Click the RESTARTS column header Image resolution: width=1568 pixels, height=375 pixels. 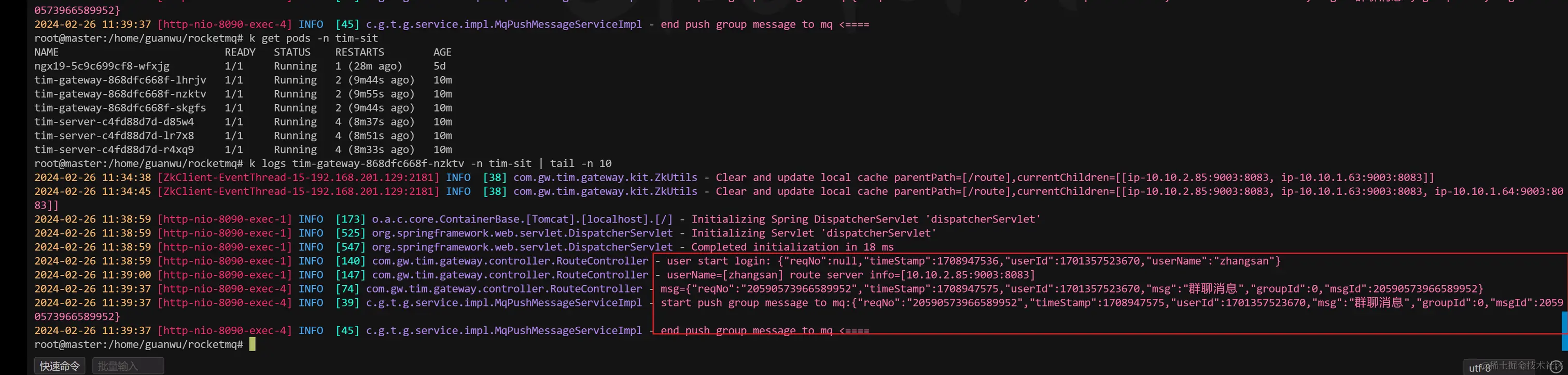pos(360,52)
